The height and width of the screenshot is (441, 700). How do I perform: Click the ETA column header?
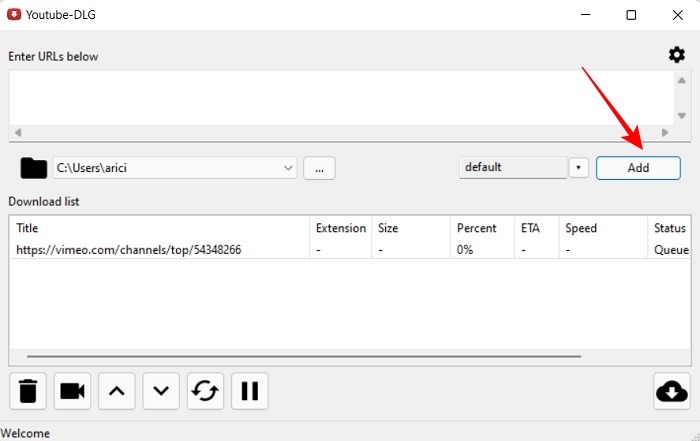point(537,228)
